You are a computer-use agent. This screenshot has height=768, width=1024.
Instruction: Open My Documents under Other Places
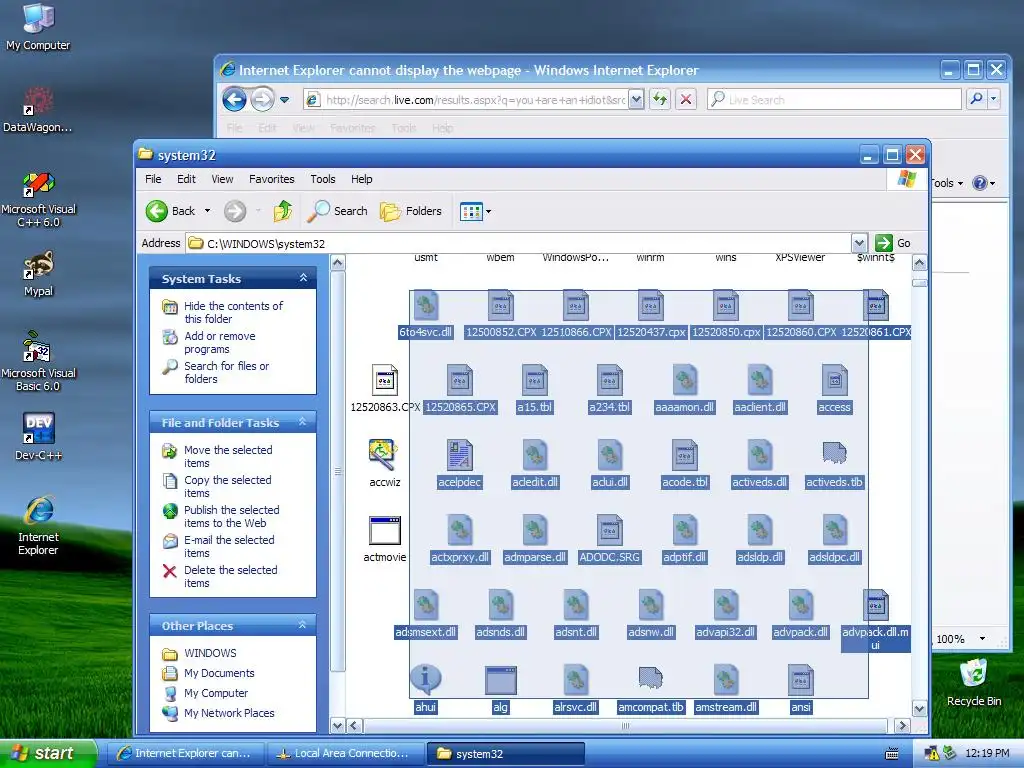219,673
